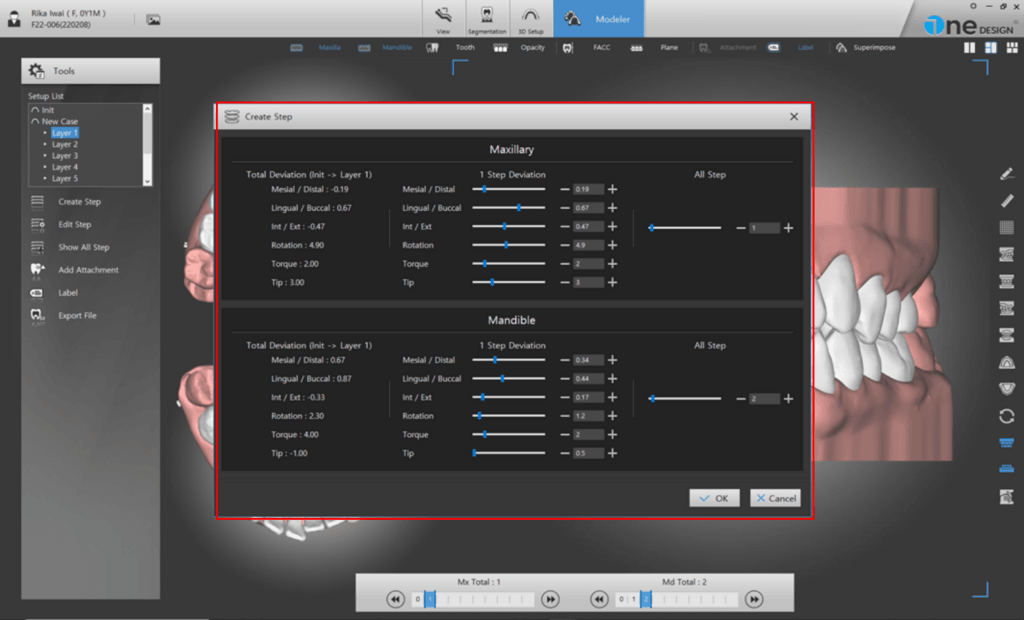The image size is (1024, 620).
Task: Select Init in Setup List
Action: [48, 110]
